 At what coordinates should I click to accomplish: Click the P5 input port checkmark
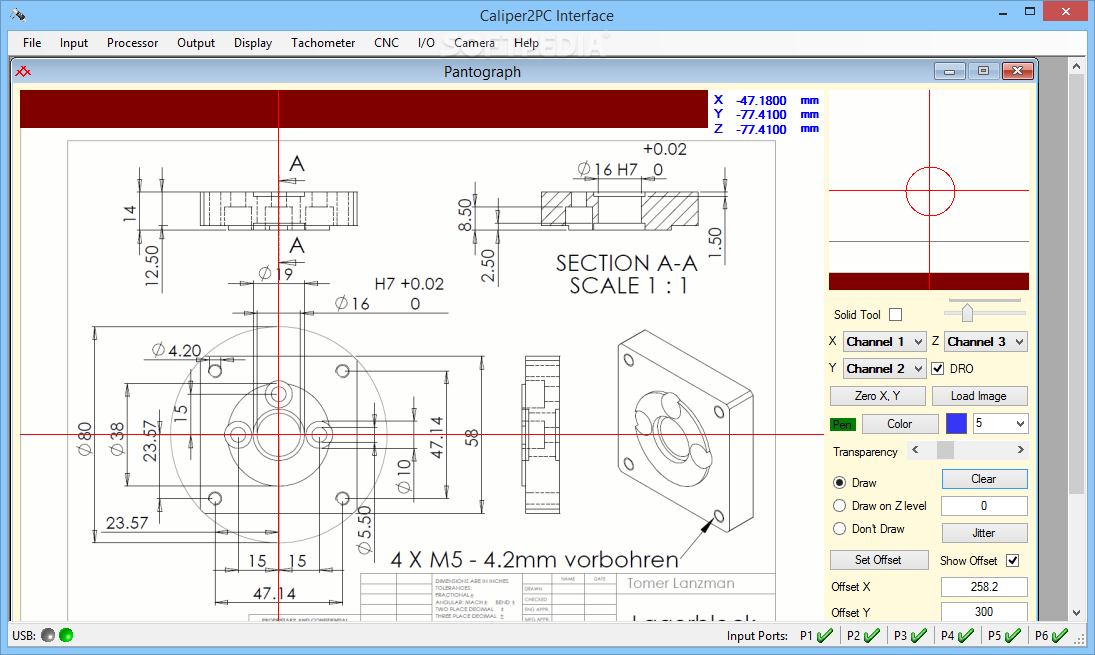pos(1013,635)
